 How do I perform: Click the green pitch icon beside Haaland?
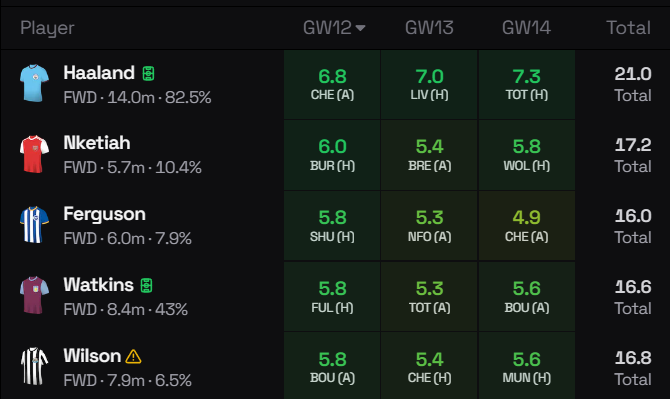click(x=148, y=73)
